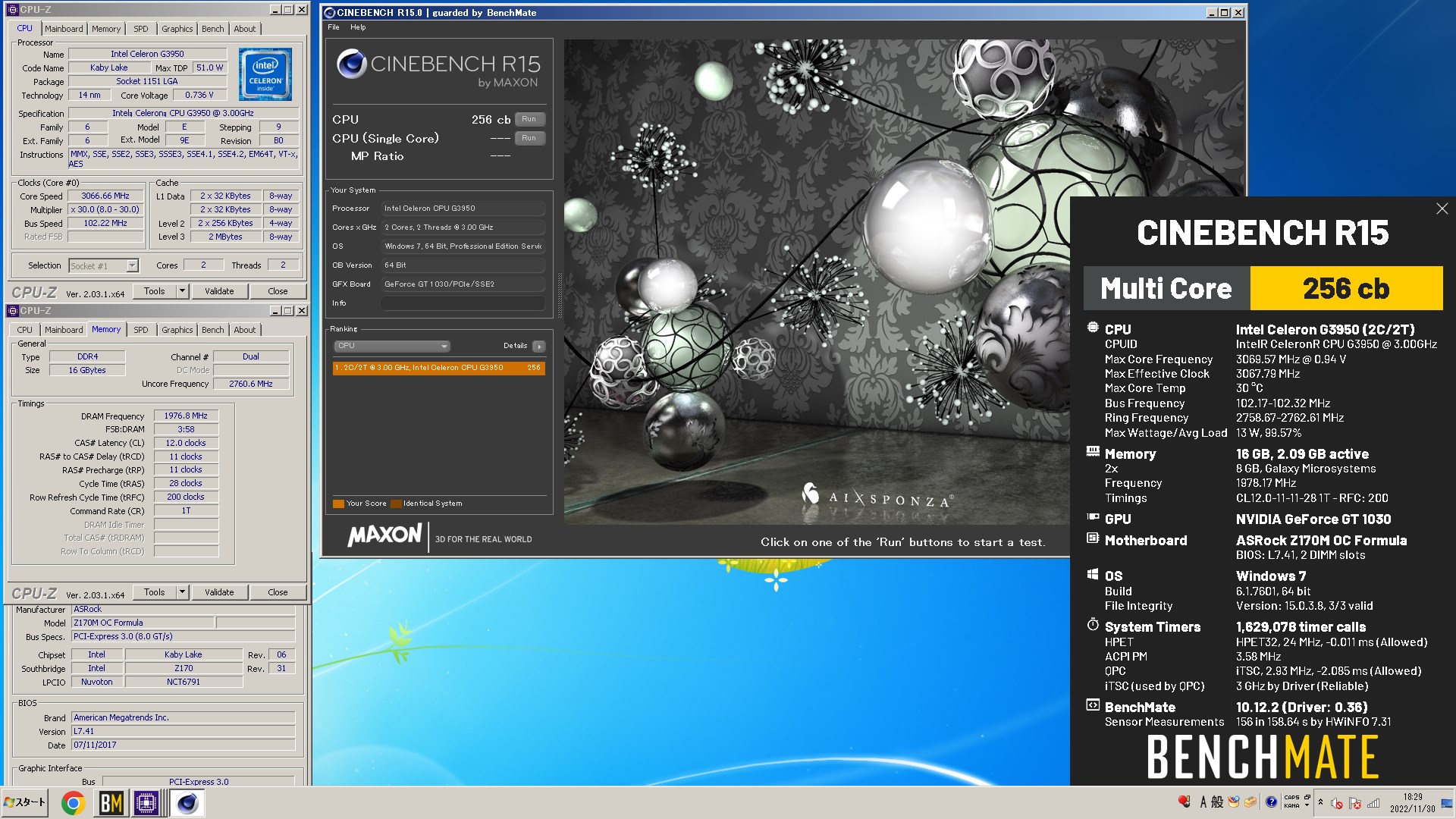
Task: Open About tab in upper CPU-Z
Action: coord(245,29)
